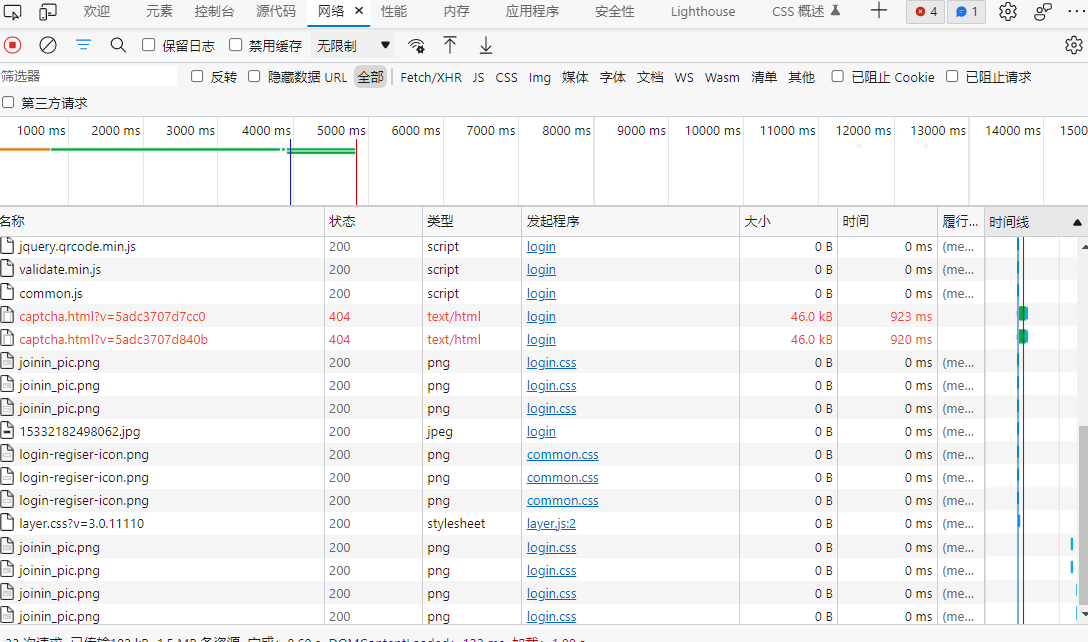Screen dimensions: 1088x642
Task: Click the requests list vertical scrollbar thumb
Action: 1082,515
